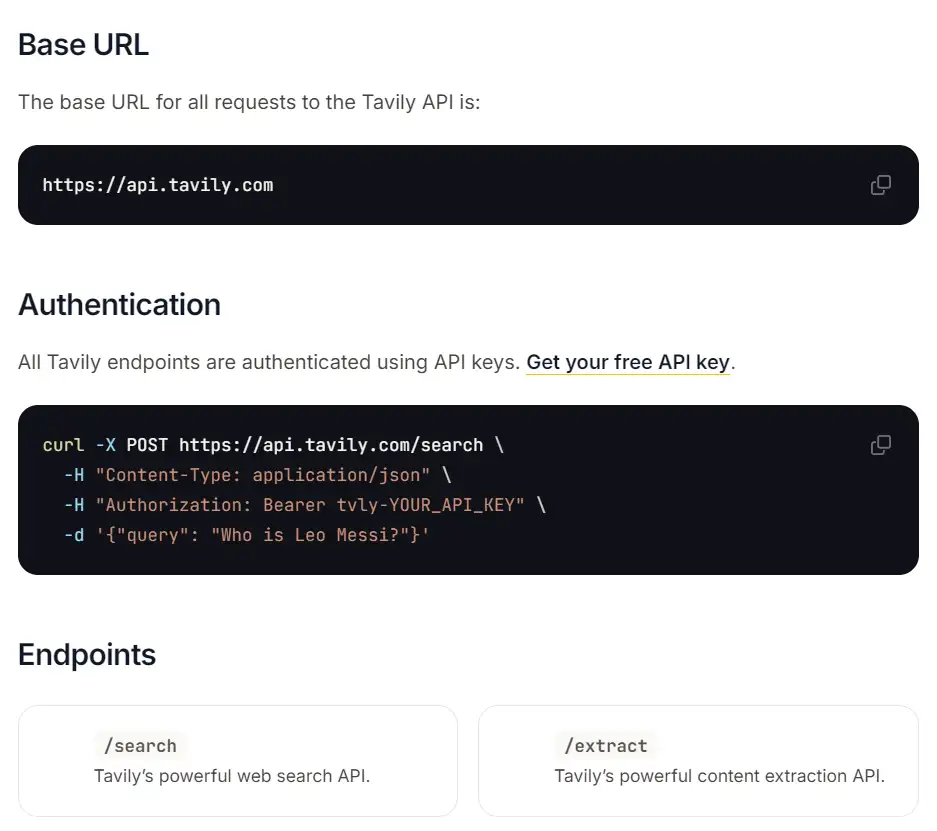Click the 'Base URL' section heading
Viewport: 937px width, 831px height.
click(x=83, y=45)
